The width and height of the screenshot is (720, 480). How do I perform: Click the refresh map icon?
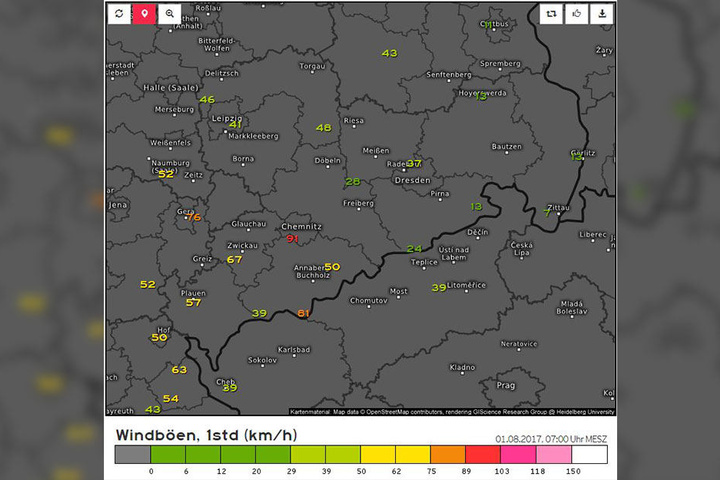coord(119,14)
